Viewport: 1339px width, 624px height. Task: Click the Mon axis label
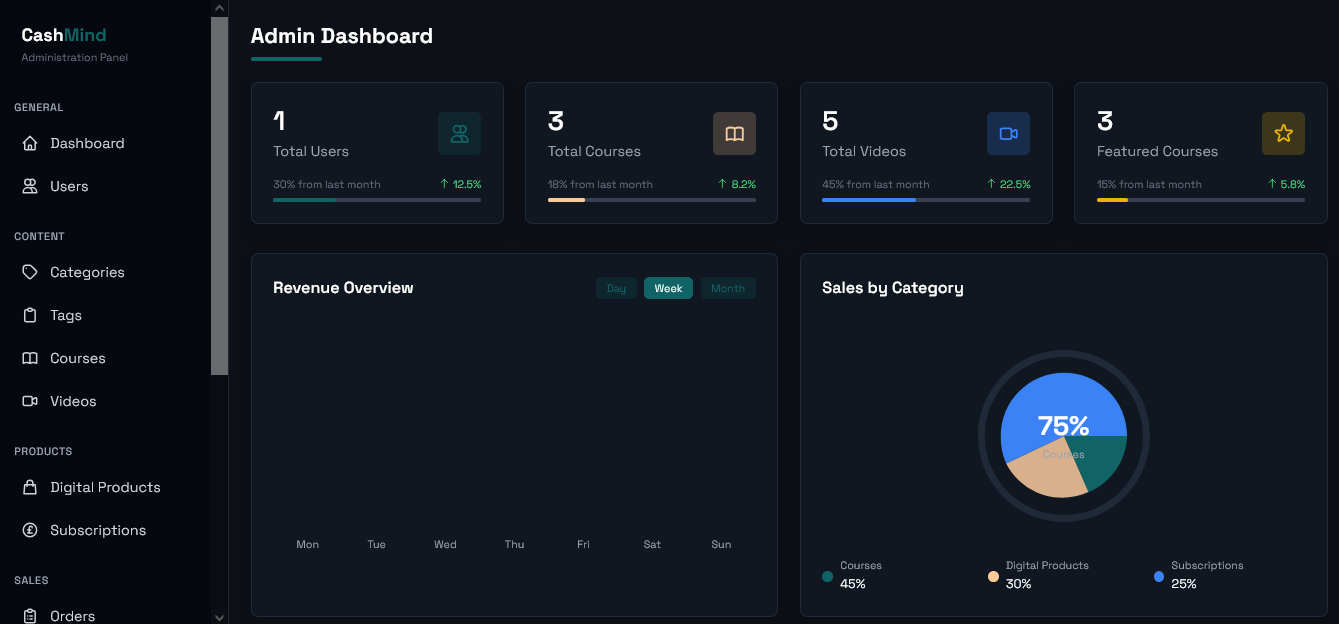tap(308, 545)
